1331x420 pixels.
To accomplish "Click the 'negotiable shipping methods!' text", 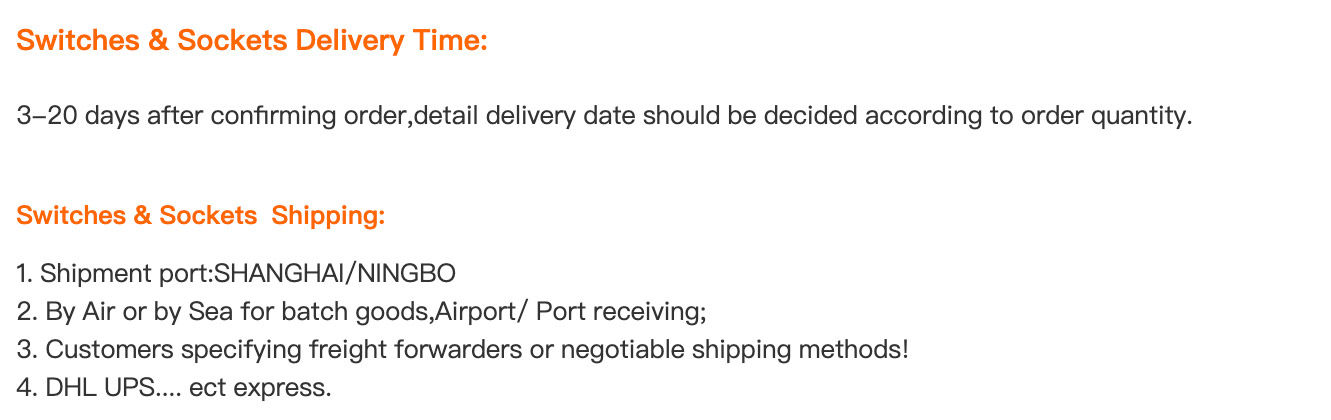I will click(734, 350).
